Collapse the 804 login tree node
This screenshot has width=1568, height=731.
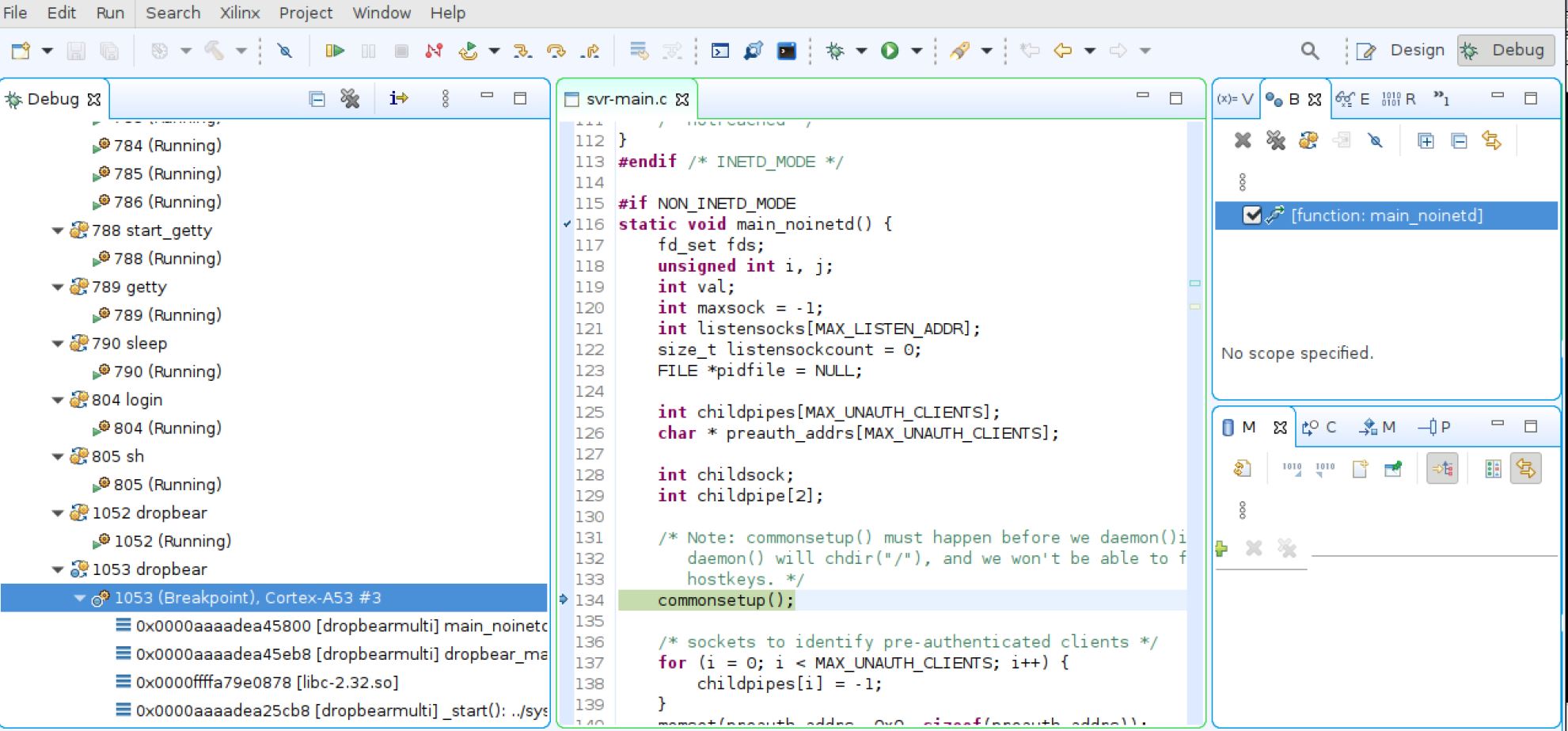(x=58, y=400)
